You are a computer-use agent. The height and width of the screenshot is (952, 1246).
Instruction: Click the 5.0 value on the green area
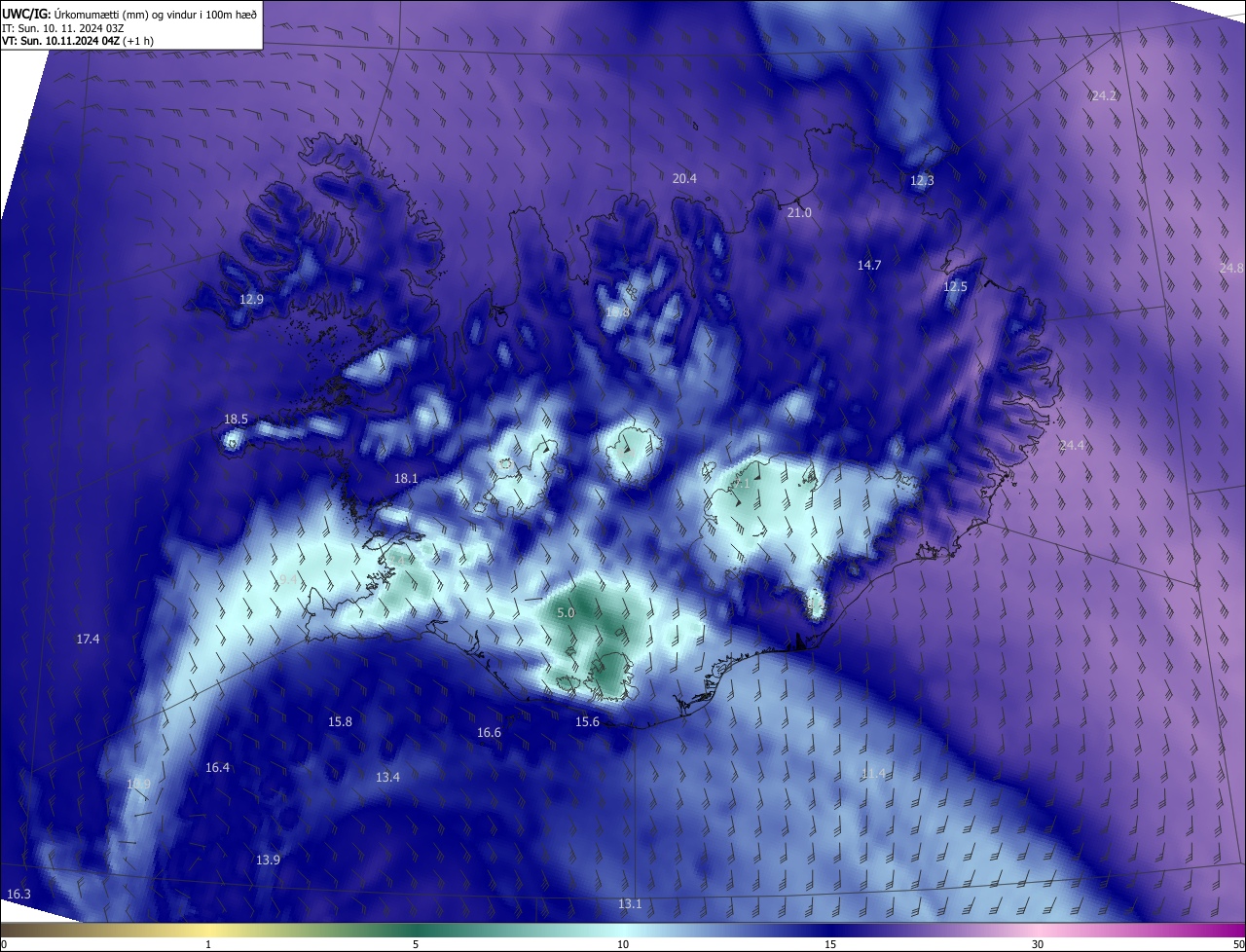point(566,612)
